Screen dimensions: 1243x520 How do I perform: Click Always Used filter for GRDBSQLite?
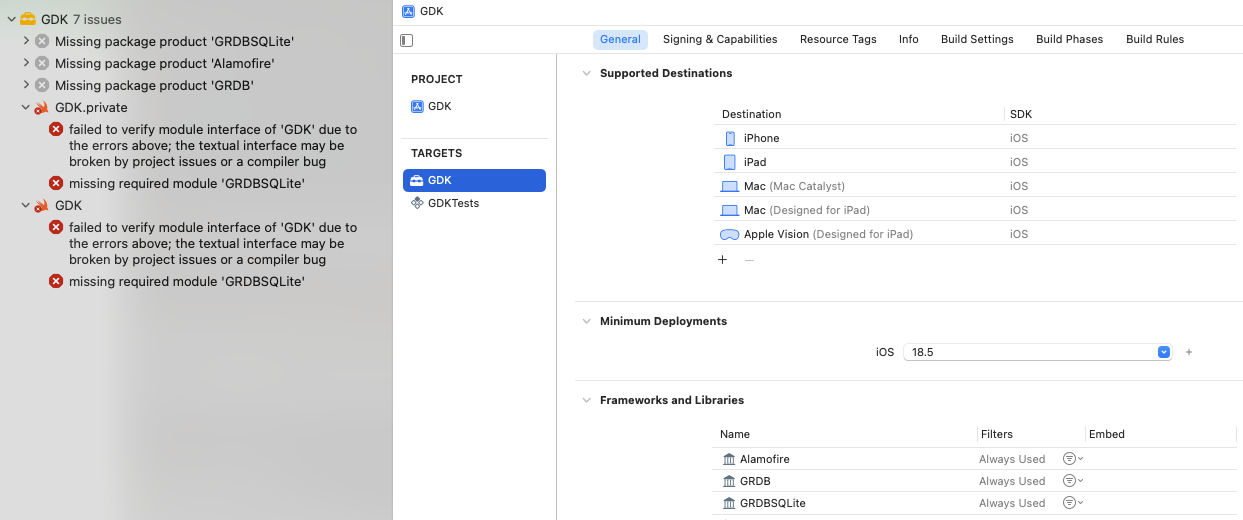coord(1012,503)
